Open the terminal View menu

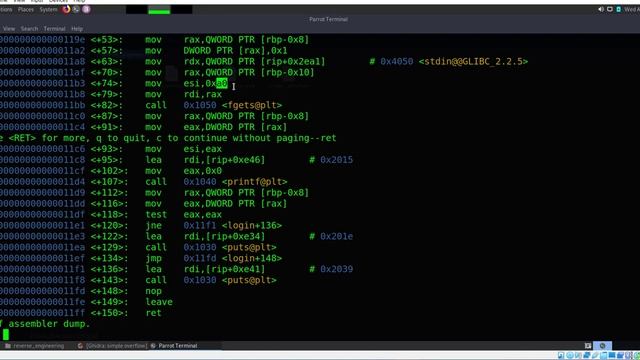[x=9, y=29]
